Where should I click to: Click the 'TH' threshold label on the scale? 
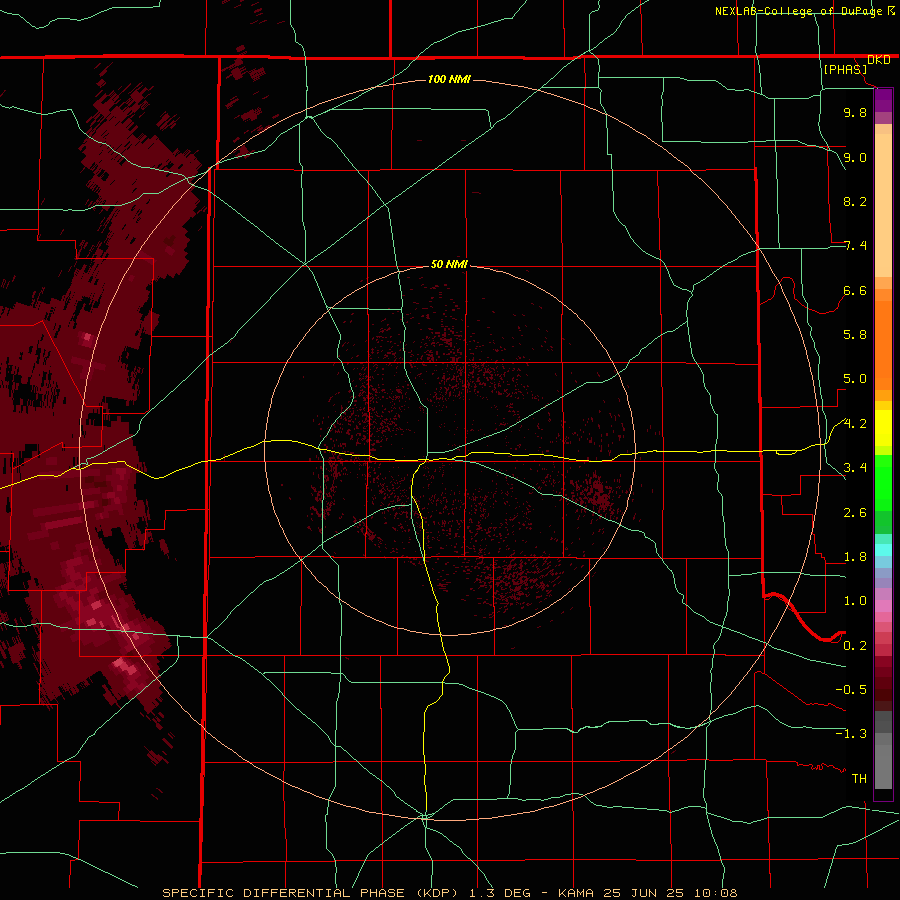coord(859,779)
